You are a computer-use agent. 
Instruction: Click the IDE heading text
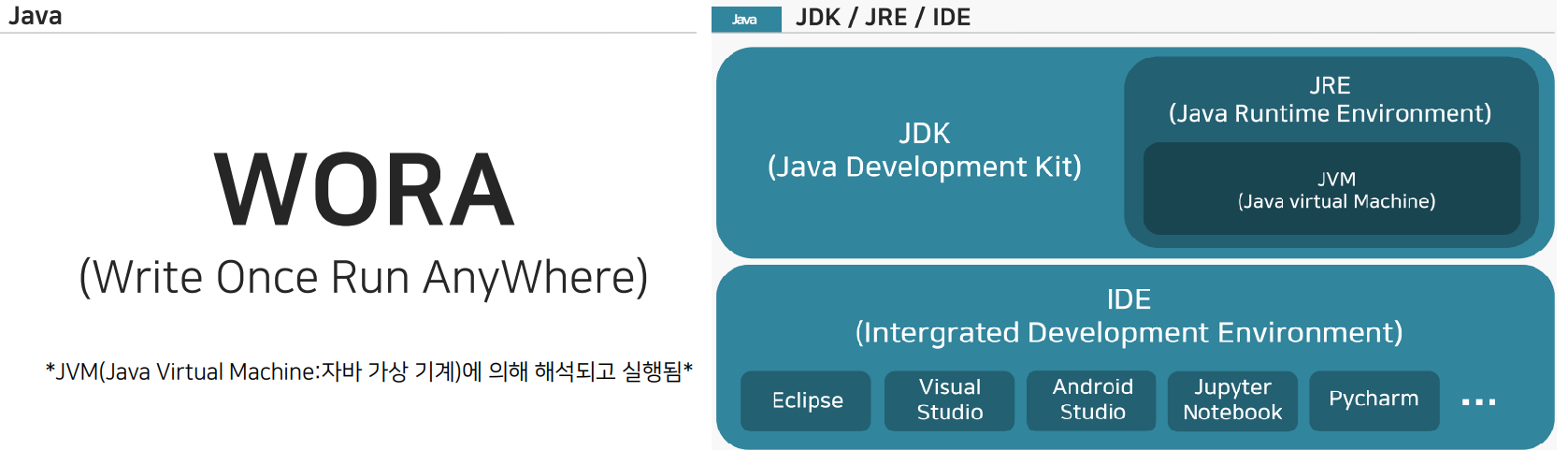[x=1129, y=299]
